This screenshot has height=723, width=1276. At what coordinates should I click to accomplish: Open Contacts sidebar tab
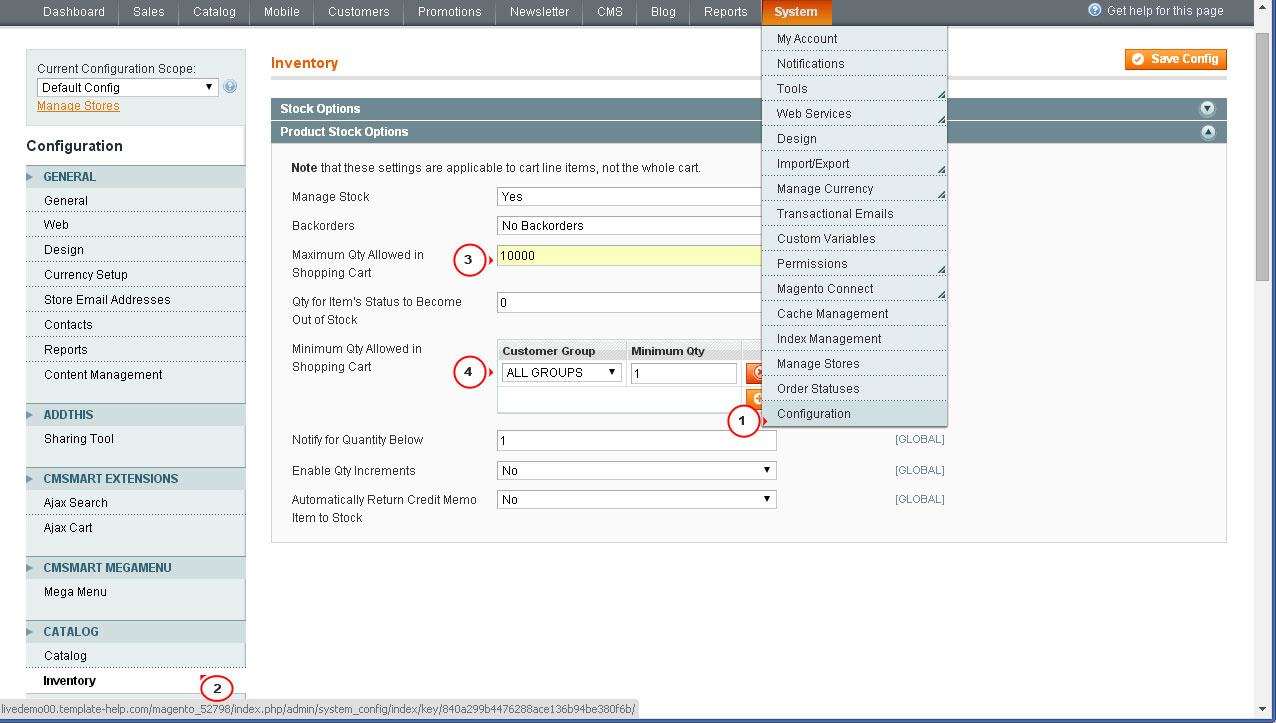(x=135, y=325)
